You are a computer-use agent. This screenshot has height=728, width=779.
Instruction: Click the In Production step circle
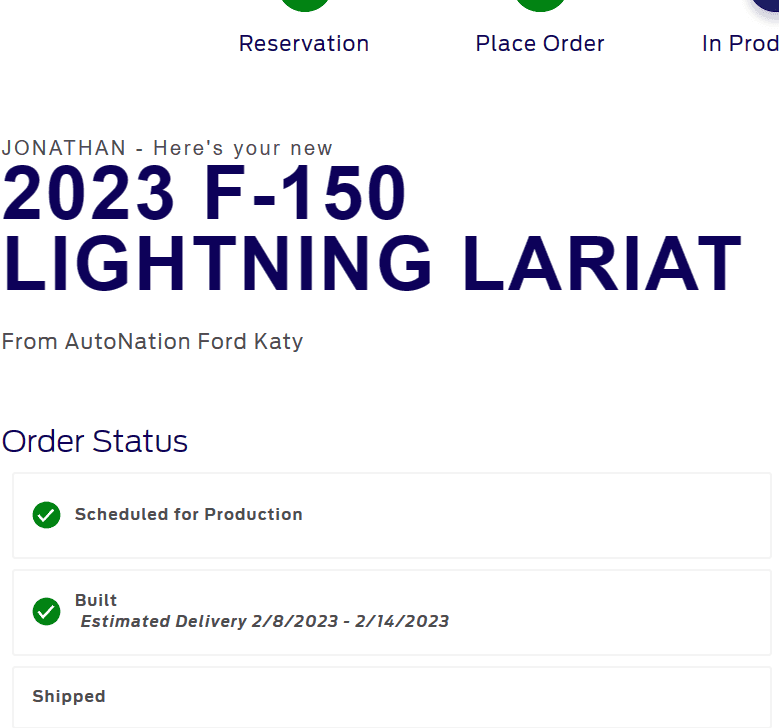coord(768,4)
